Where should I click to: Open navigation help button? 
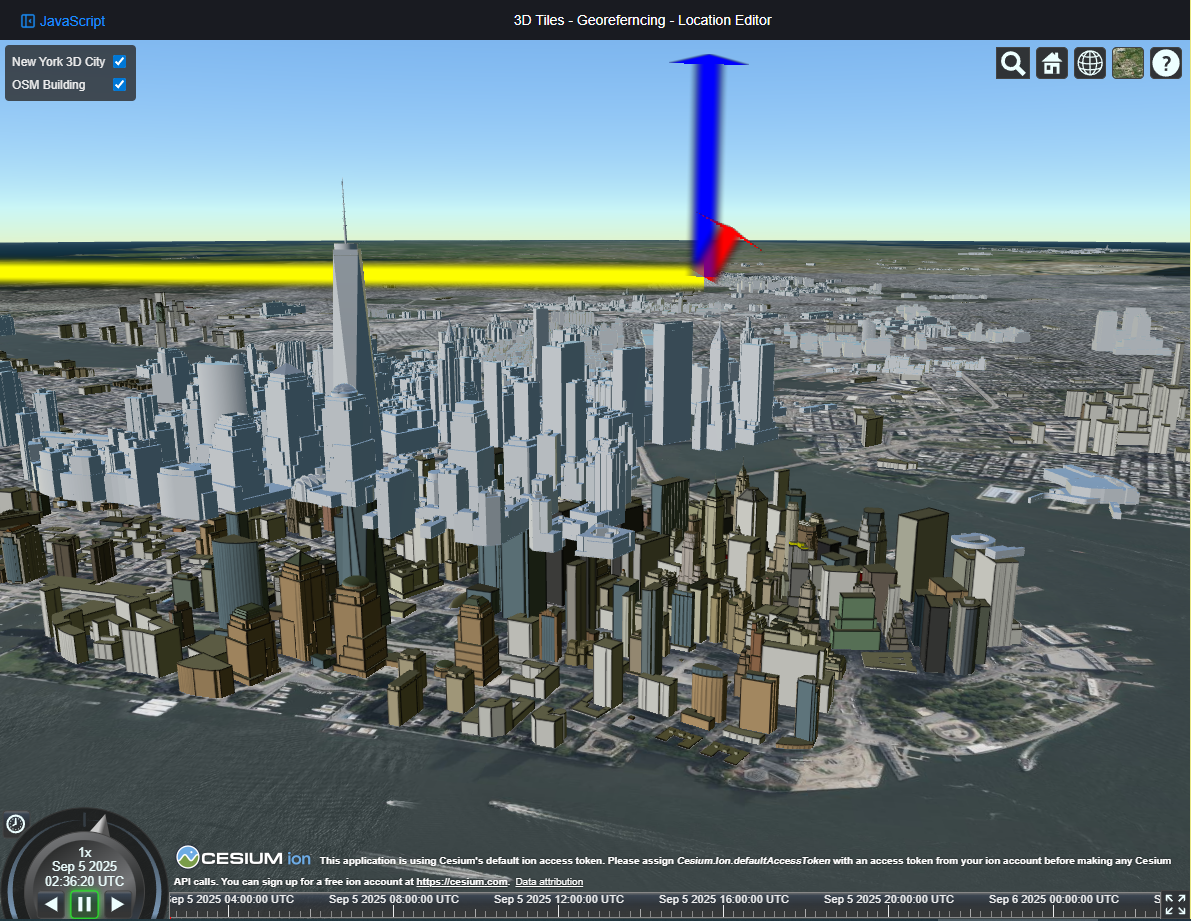tap(1165, 63)
